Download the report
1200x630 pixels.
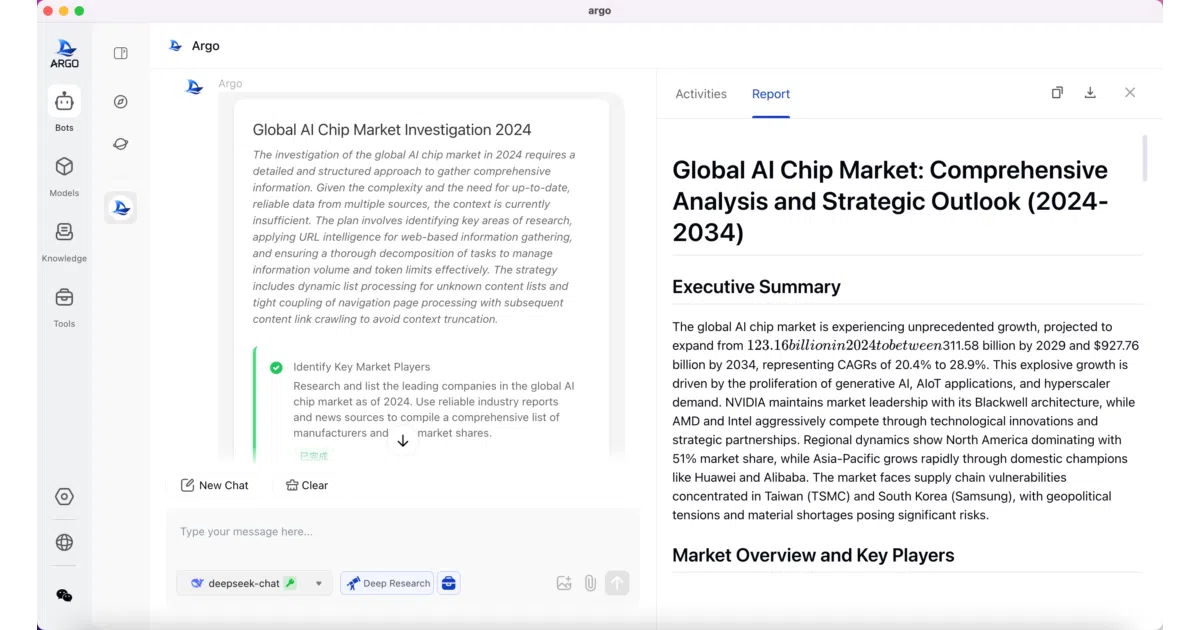(x=1090, y=93)
